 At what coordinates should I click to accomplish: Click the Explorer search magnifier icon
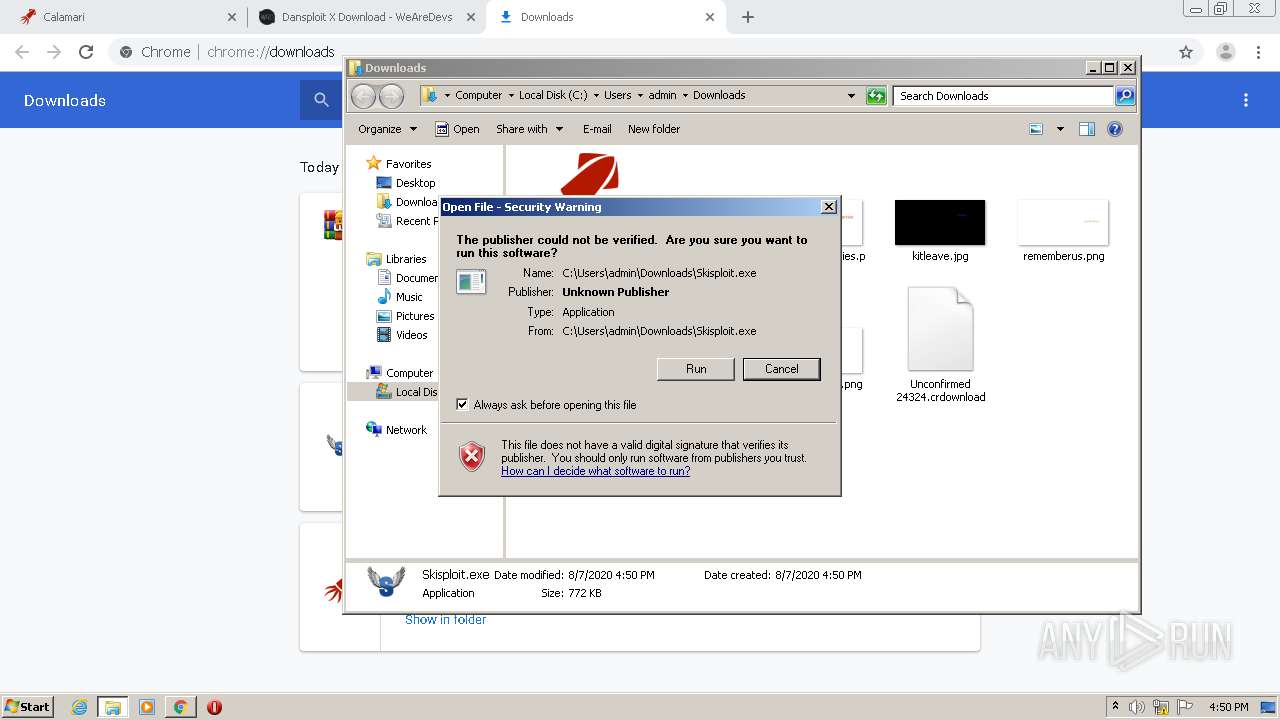click(1125, 96)
